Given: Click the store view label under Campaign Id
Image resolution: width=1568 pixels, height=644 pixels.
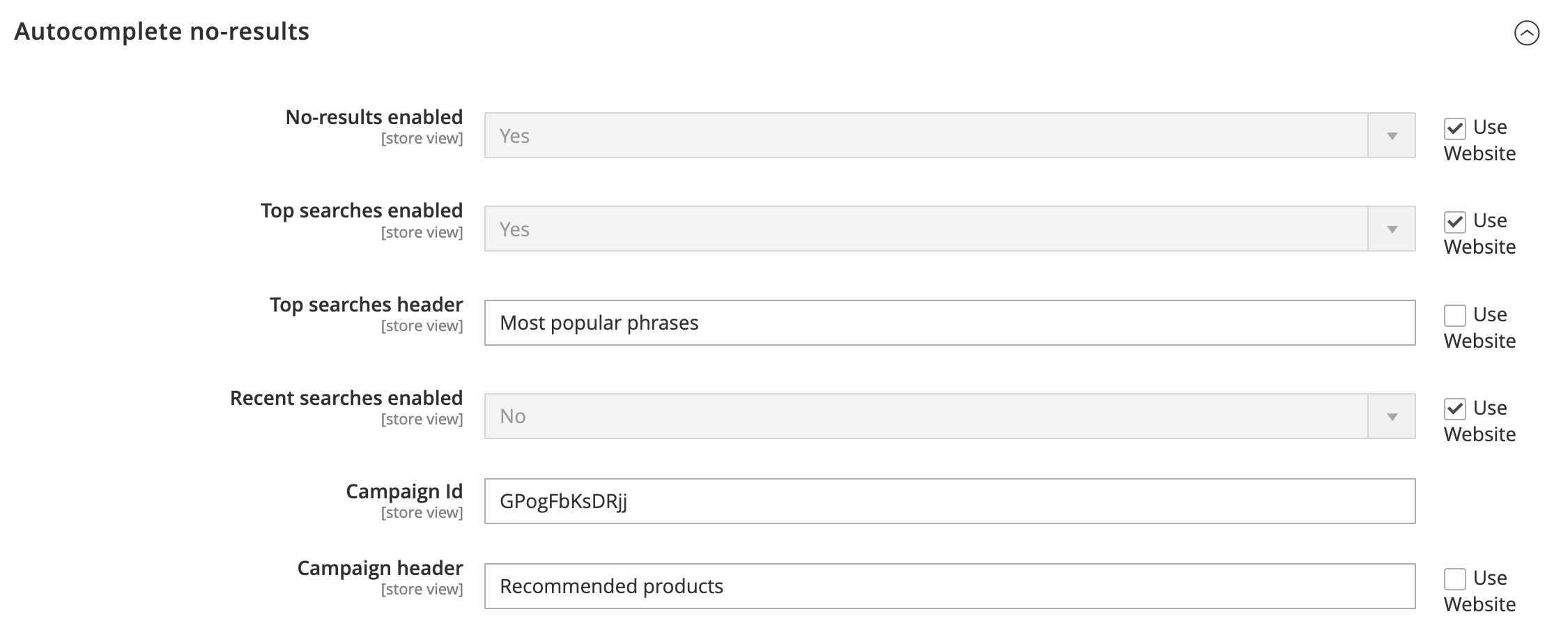Looking at the screenshot, I should pyautogui.click(x=422, y=512).
